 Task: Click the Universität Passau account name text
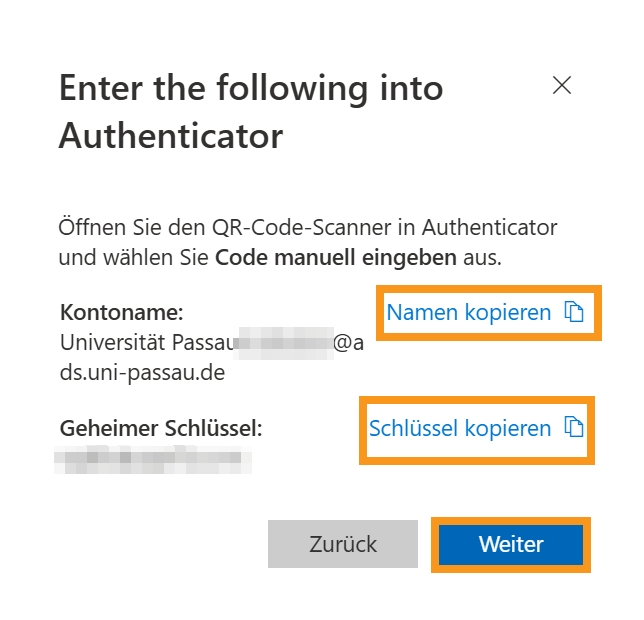tap(146, 342)
